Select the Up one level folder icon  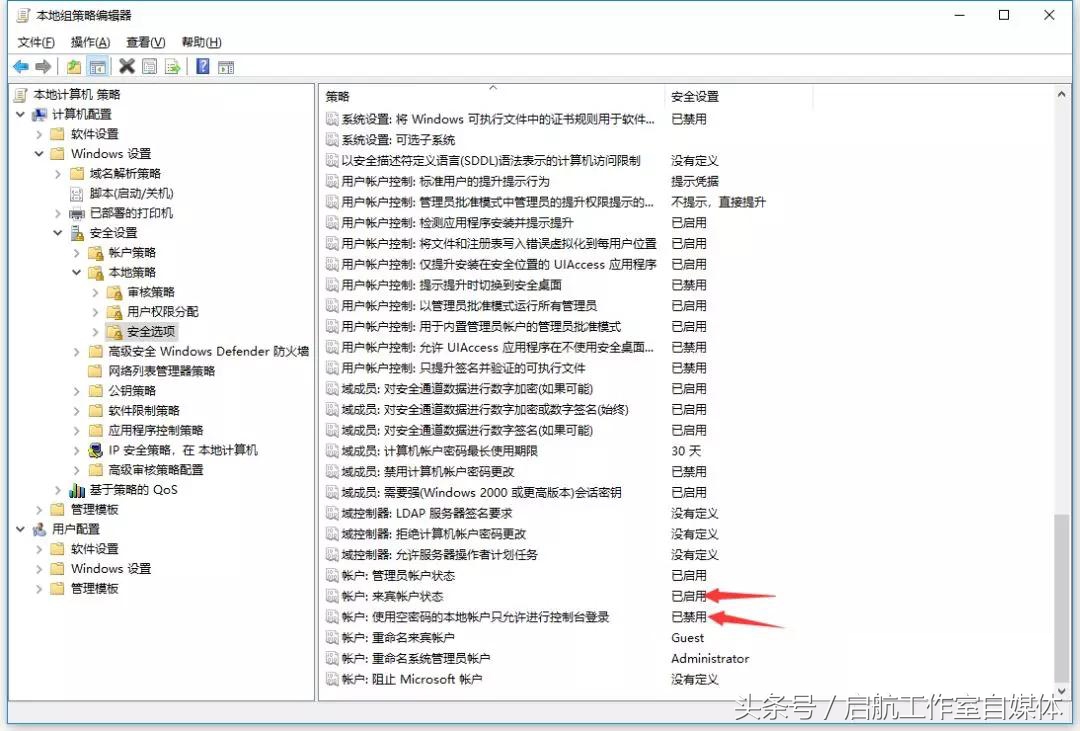(x=73, y=66)
